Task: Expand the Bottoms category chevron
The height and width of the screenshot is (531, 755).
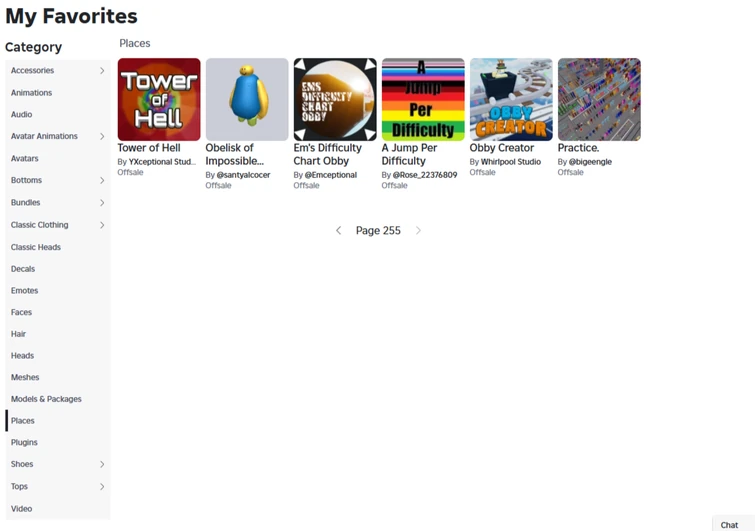Action: point(102,181)
